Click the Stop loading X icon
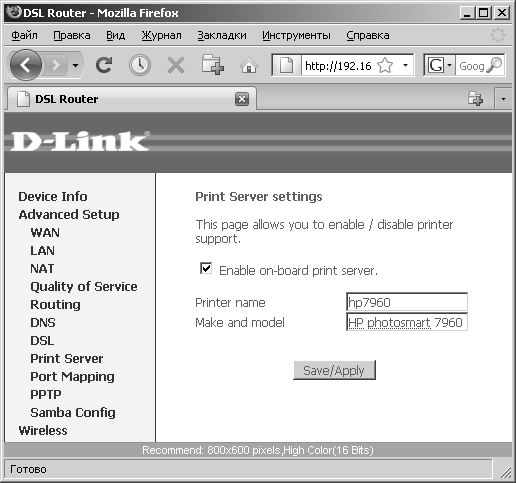516x483 pixels. [x=176, y=65]
